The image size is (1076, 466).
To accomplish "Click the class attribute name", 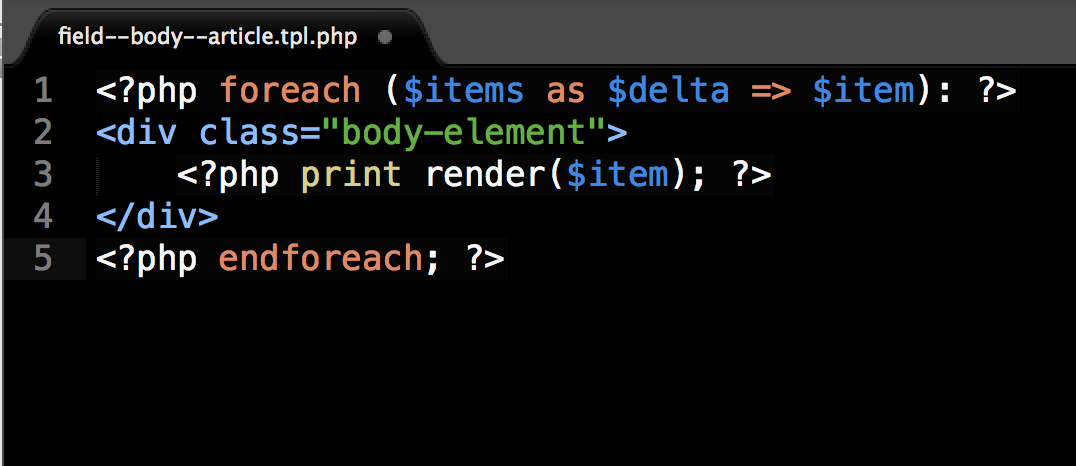I will click(250, 132).
